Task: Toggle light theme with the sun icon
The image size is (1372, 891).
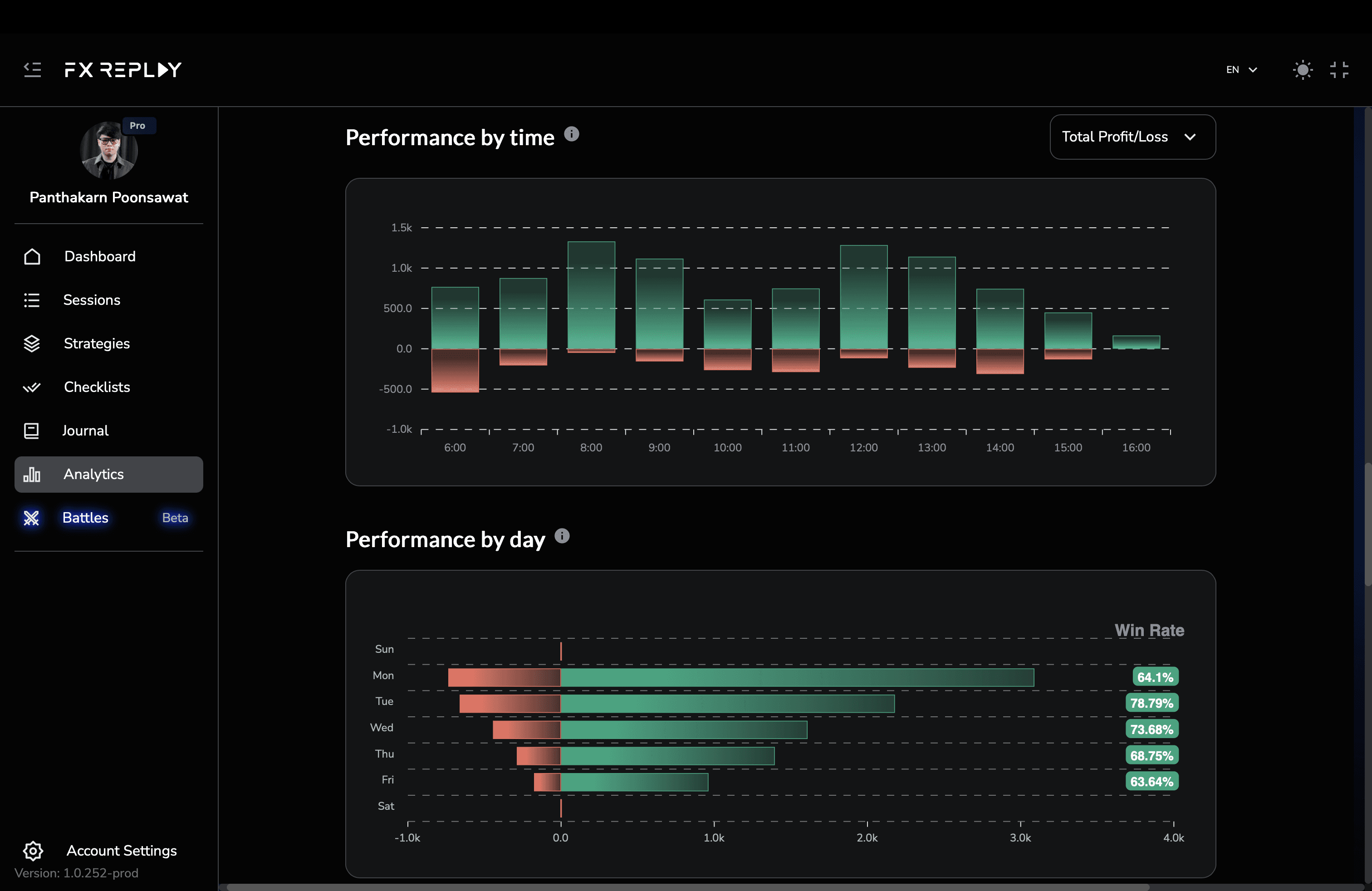Action: 1302,70
